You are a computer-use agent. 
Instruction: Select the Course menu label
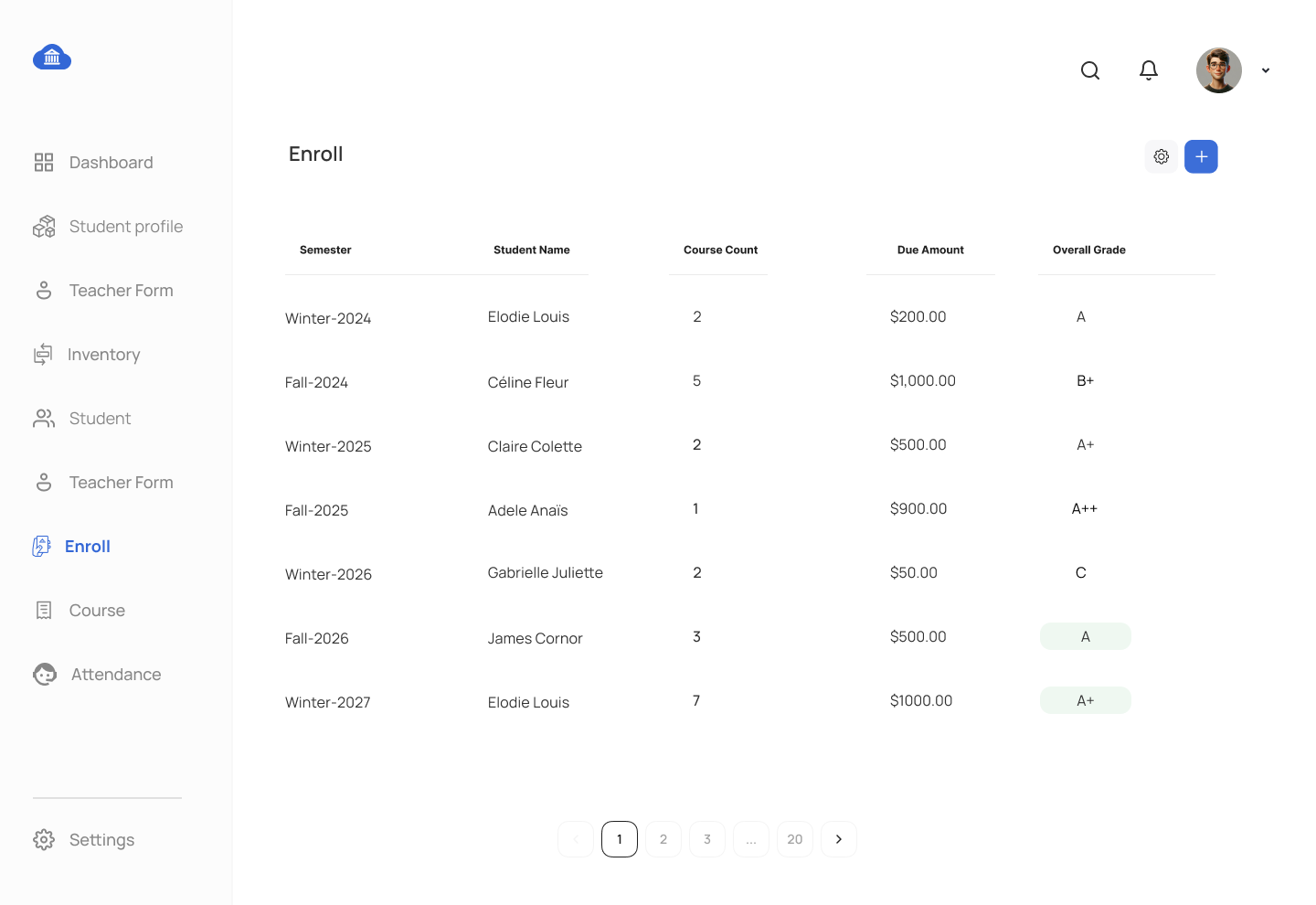[98, 611]
